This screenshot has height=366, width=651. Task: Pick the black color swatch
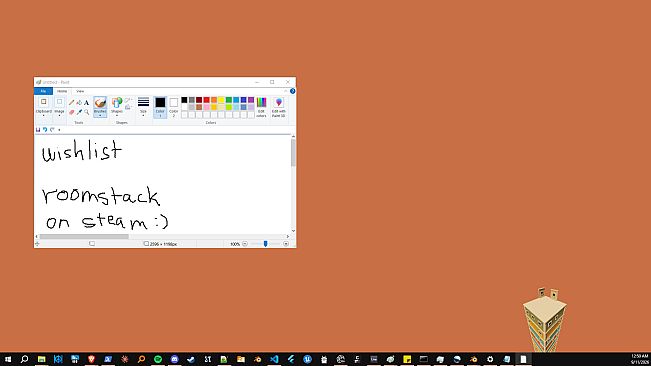click(184, 100)
